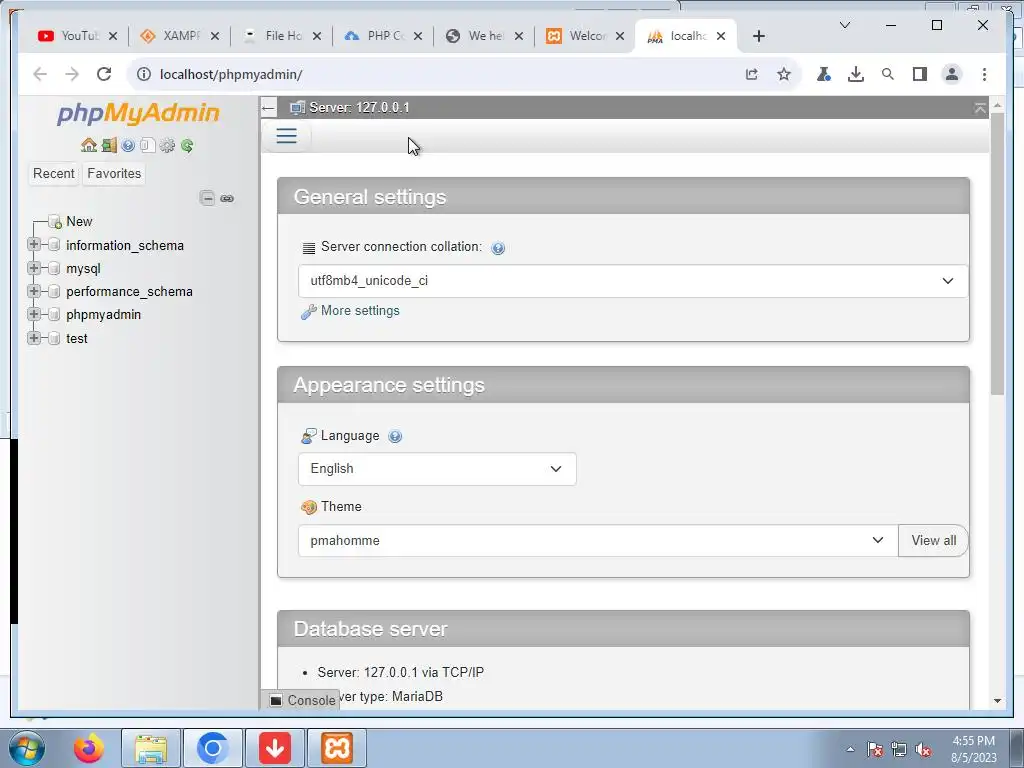
Task: Open navigation panel settings gear icon
Action: click(x=167, y=145)
